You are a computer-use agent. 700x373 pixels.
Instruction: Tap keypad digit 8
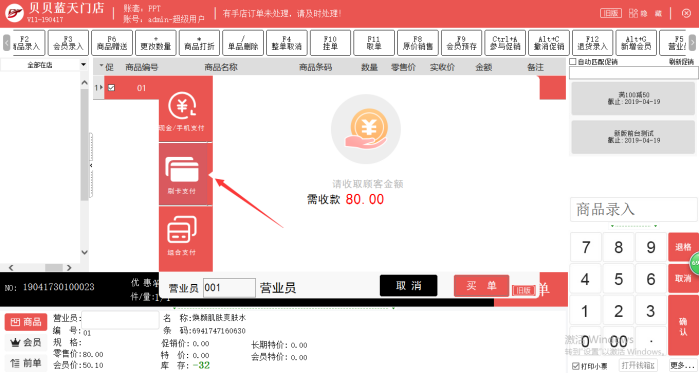tap(618, 247)
